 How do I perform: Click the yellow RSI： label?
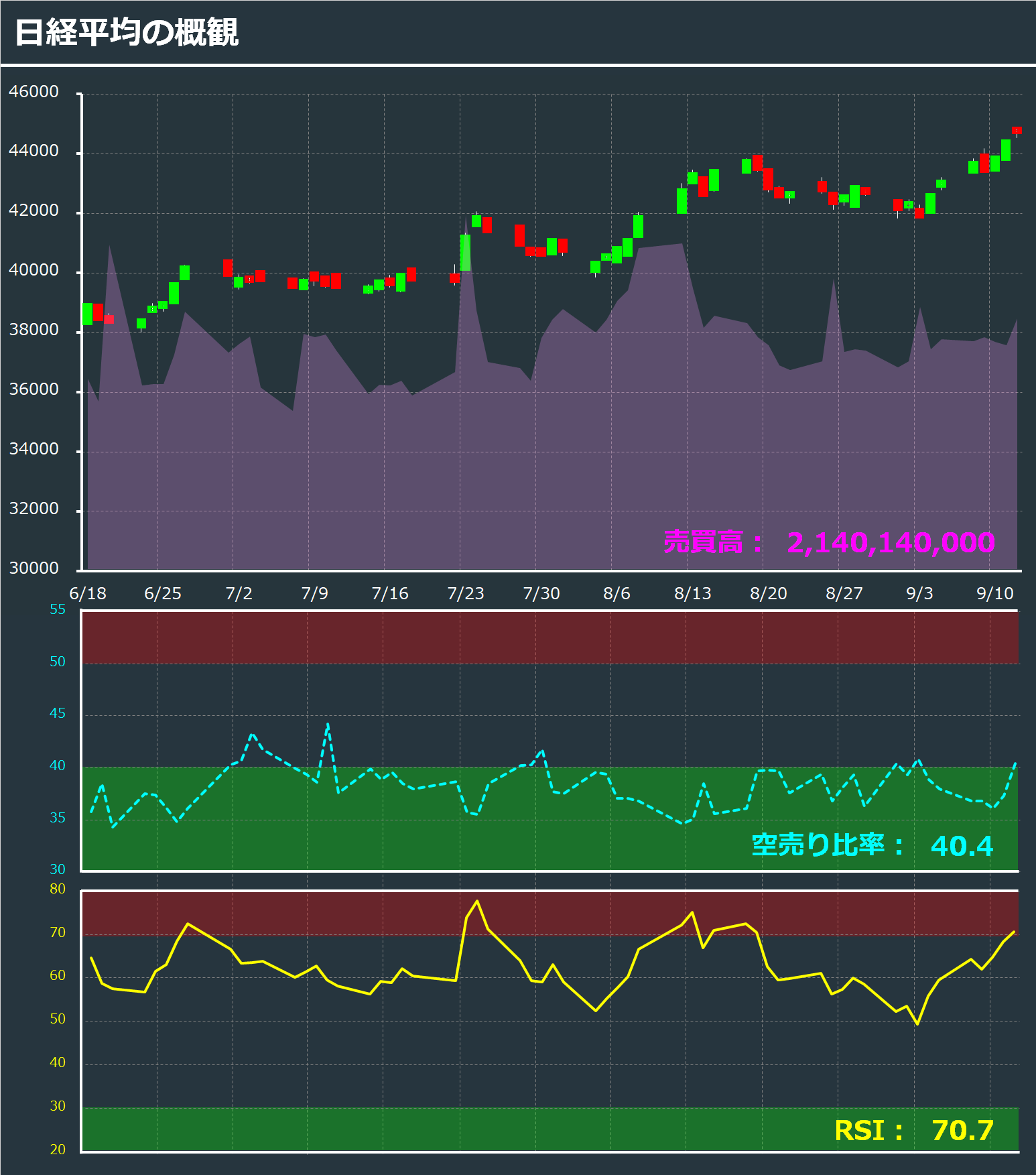pyautogui.click(x=870, y=1131)
